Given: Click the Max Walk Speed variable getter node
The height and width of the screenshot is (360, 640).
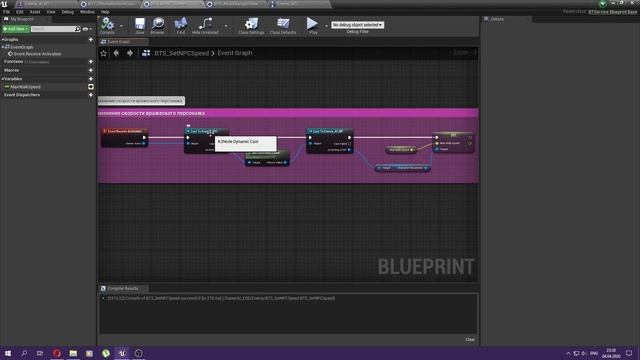Looking at the screenshot, I should 400,150.
